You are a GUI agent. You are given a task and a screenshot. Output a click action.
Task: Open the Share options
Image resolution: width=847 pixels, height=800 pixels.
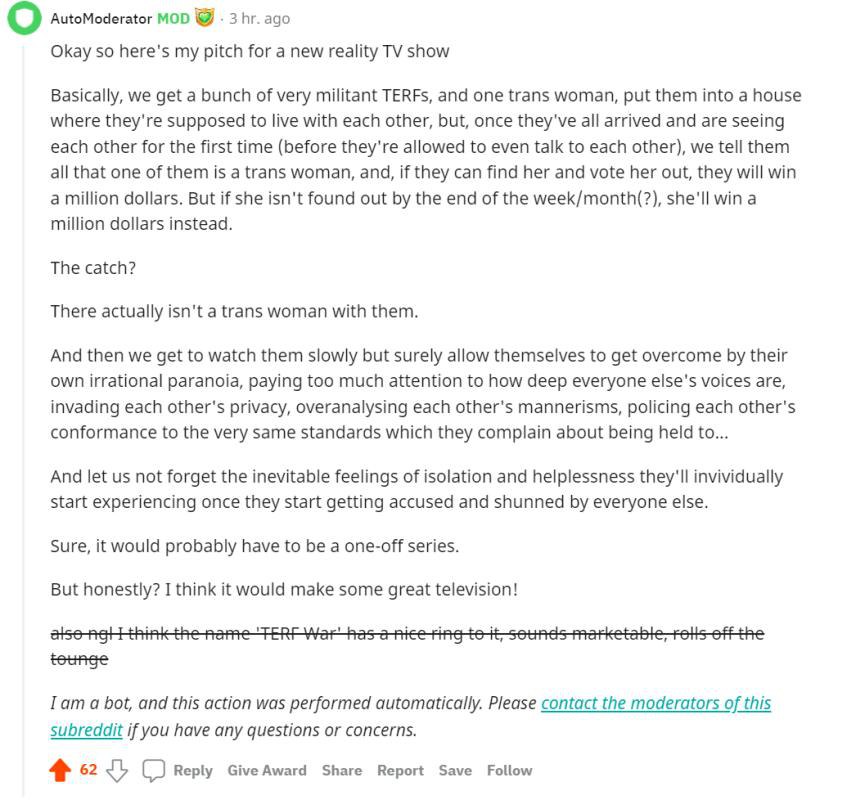click(x=341, y=770)
